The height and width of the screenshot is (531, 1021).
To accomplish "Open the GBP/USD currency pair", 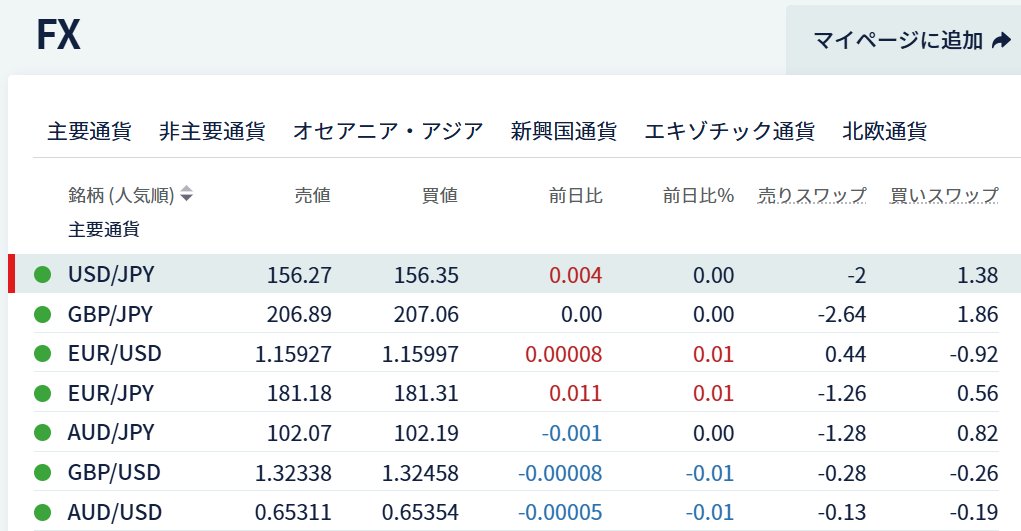I will click(115, 472).
